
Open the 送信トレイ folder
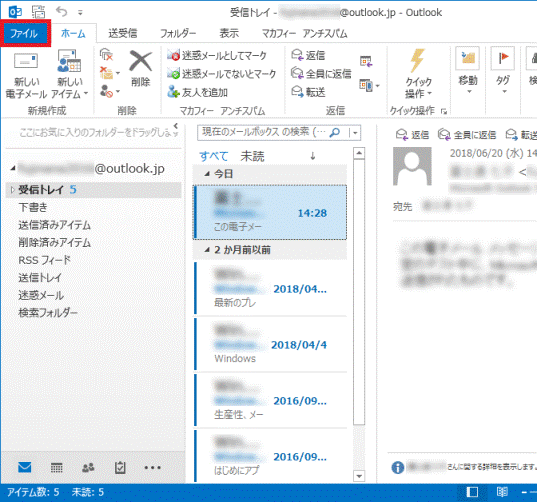coord(40,278)
